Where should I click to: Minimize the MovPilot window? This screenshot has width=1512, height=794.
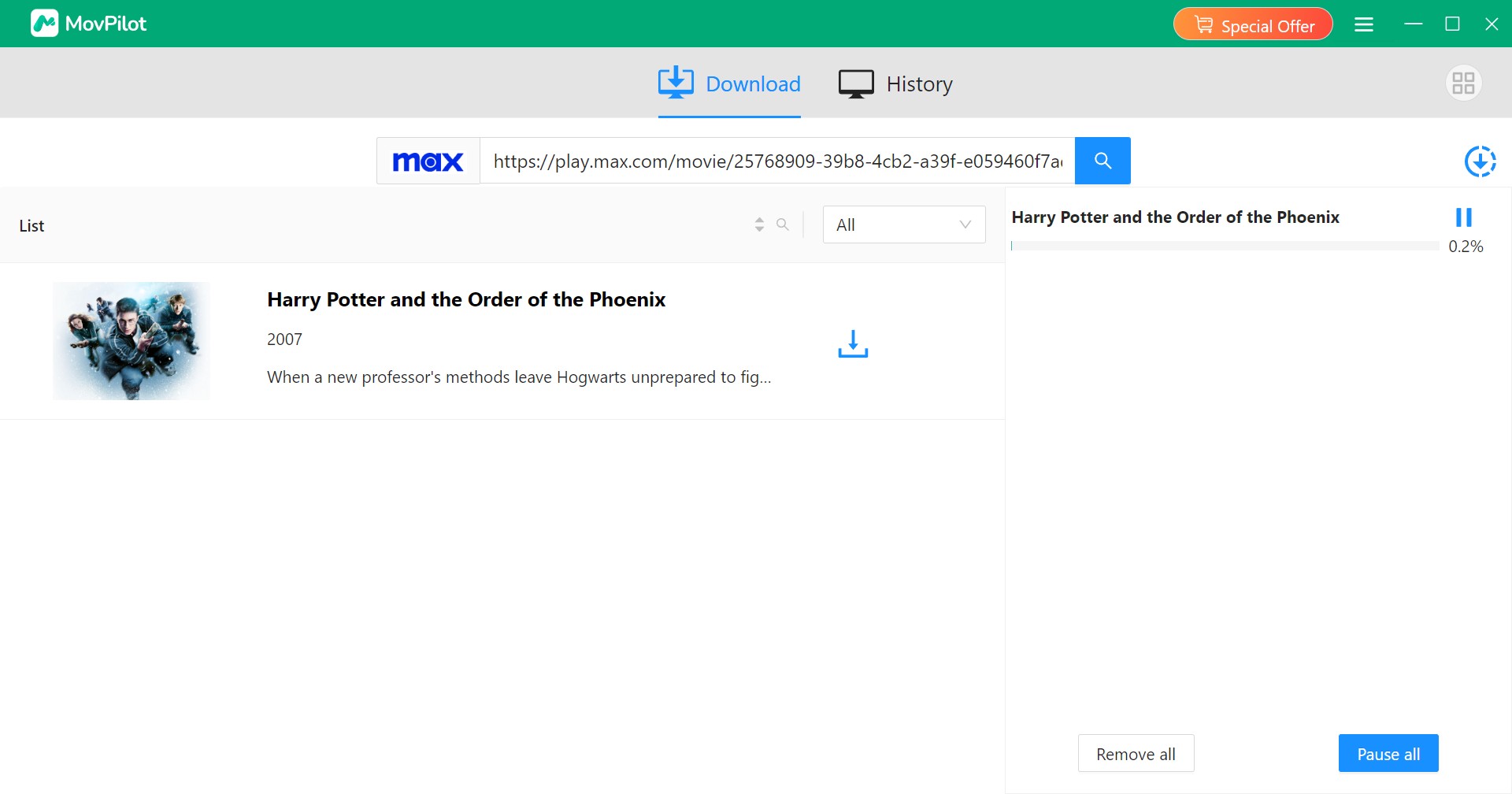pyautogui.click(x=1414, y=24)
